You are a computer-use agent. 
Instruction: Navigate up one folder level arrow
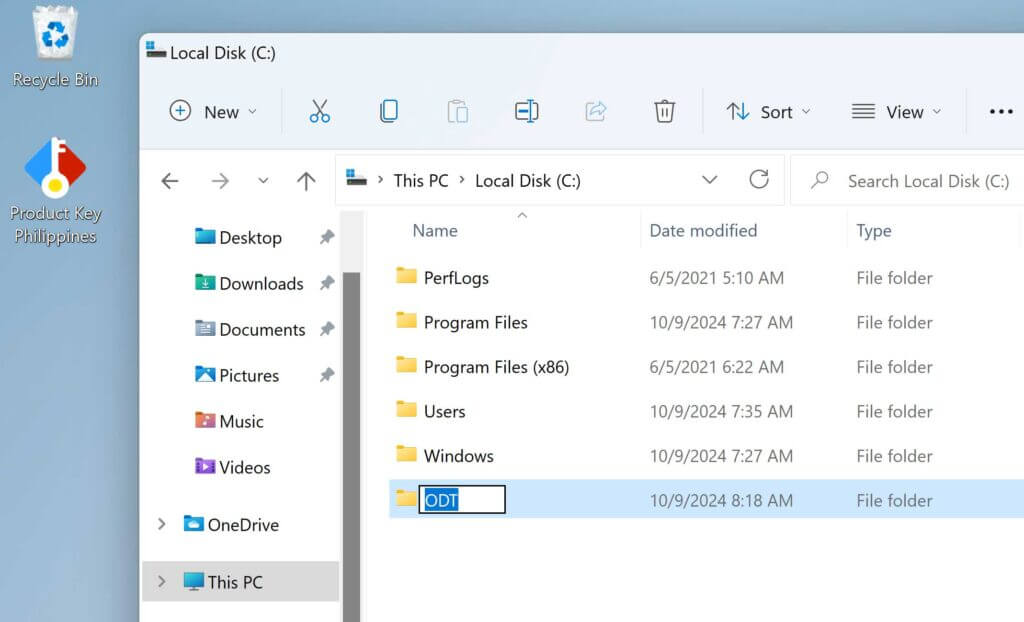pos(306,181)
